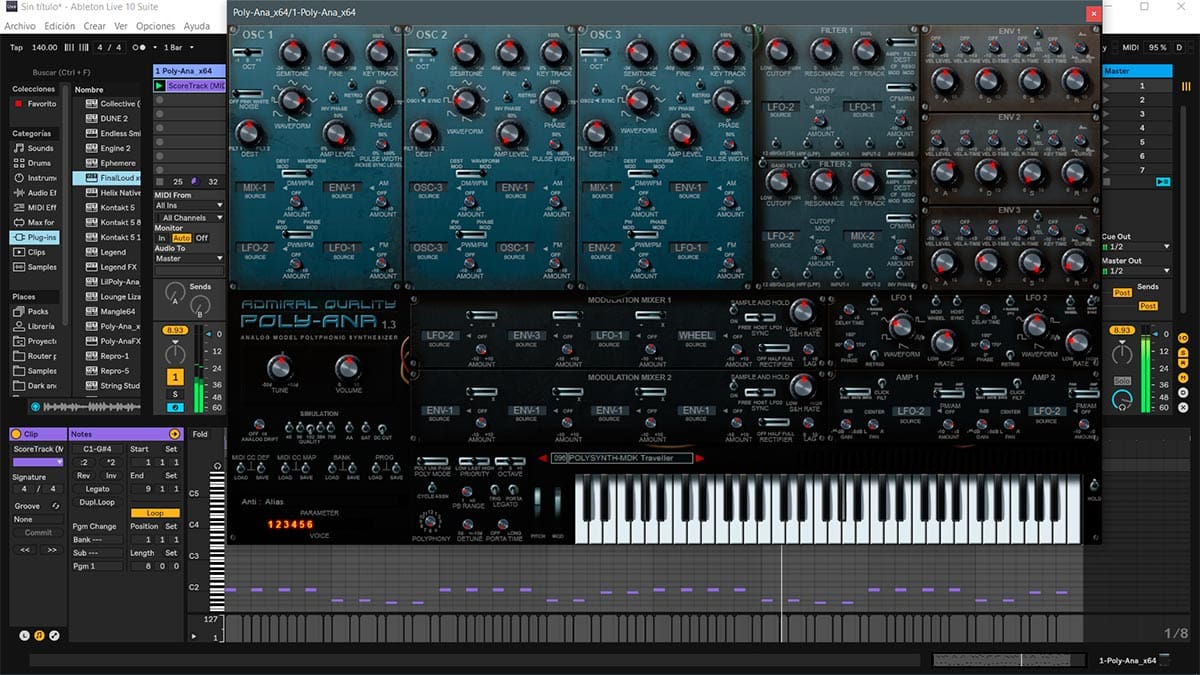Show the Launch box with the clock icon
Viewport: 1200px width, 675px height.
pyautogui.click(x=24, y=635)
